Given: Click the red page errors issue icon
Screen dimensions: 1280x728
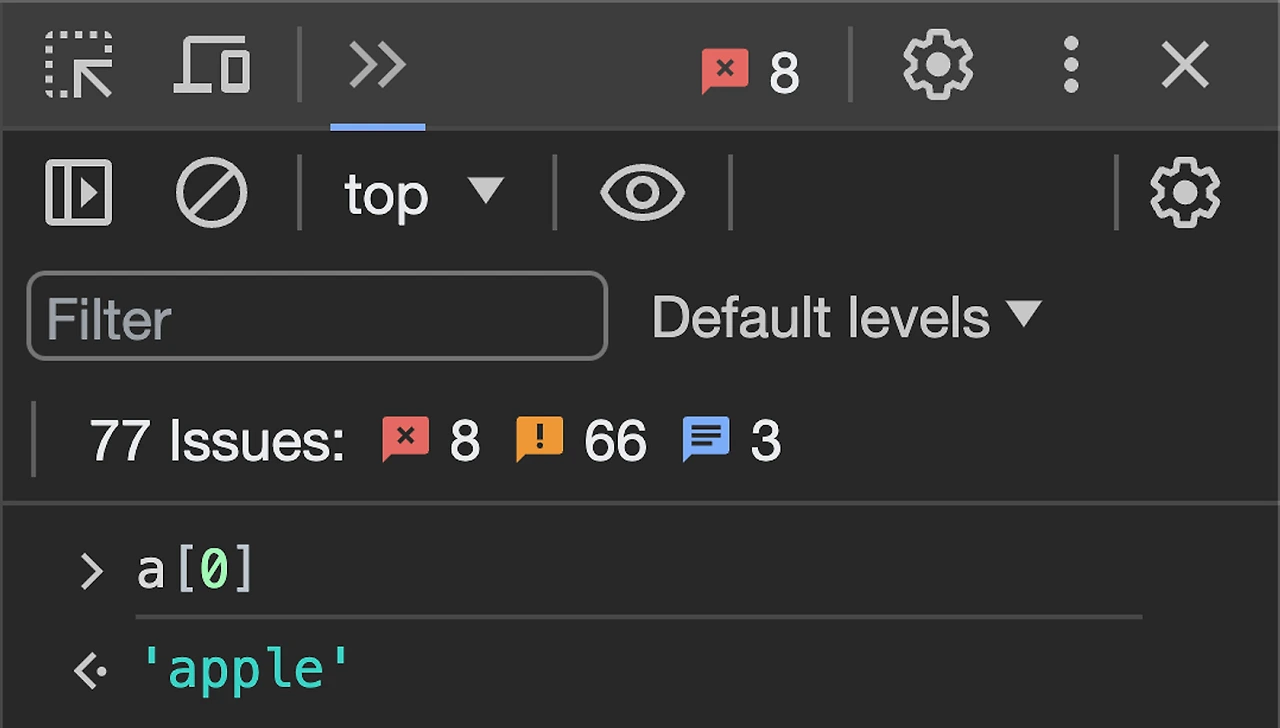Looking at the screenshot, I should pos(405,439).
